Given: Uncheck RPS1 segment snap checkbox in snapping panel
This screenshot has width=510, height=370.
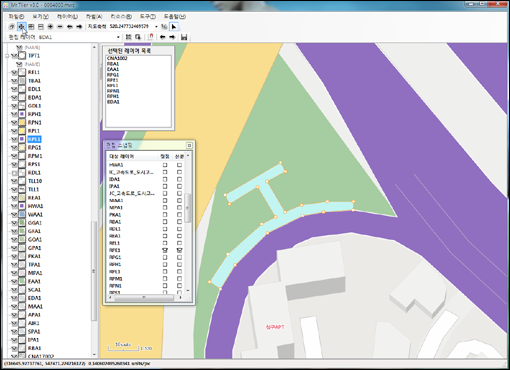Looking at the screenshot, I should tap(179, 250).
